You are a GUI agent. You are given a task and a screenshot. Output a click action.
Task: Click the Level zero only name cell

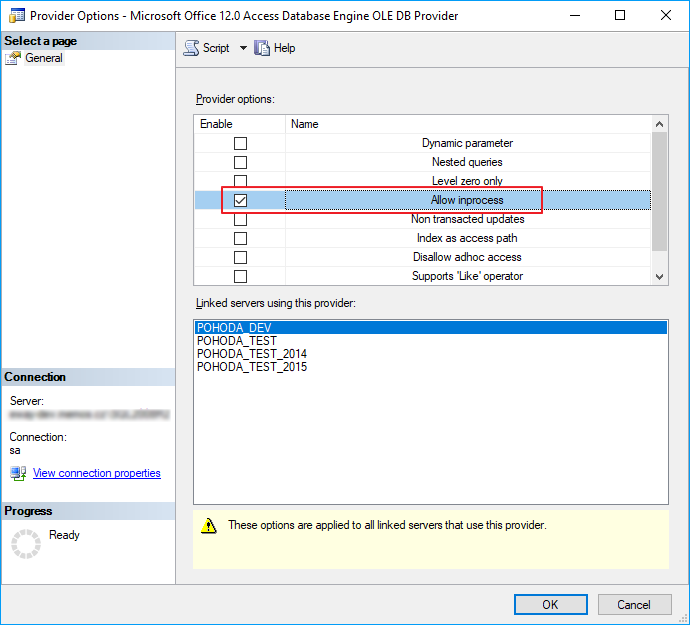click(467, 181)
